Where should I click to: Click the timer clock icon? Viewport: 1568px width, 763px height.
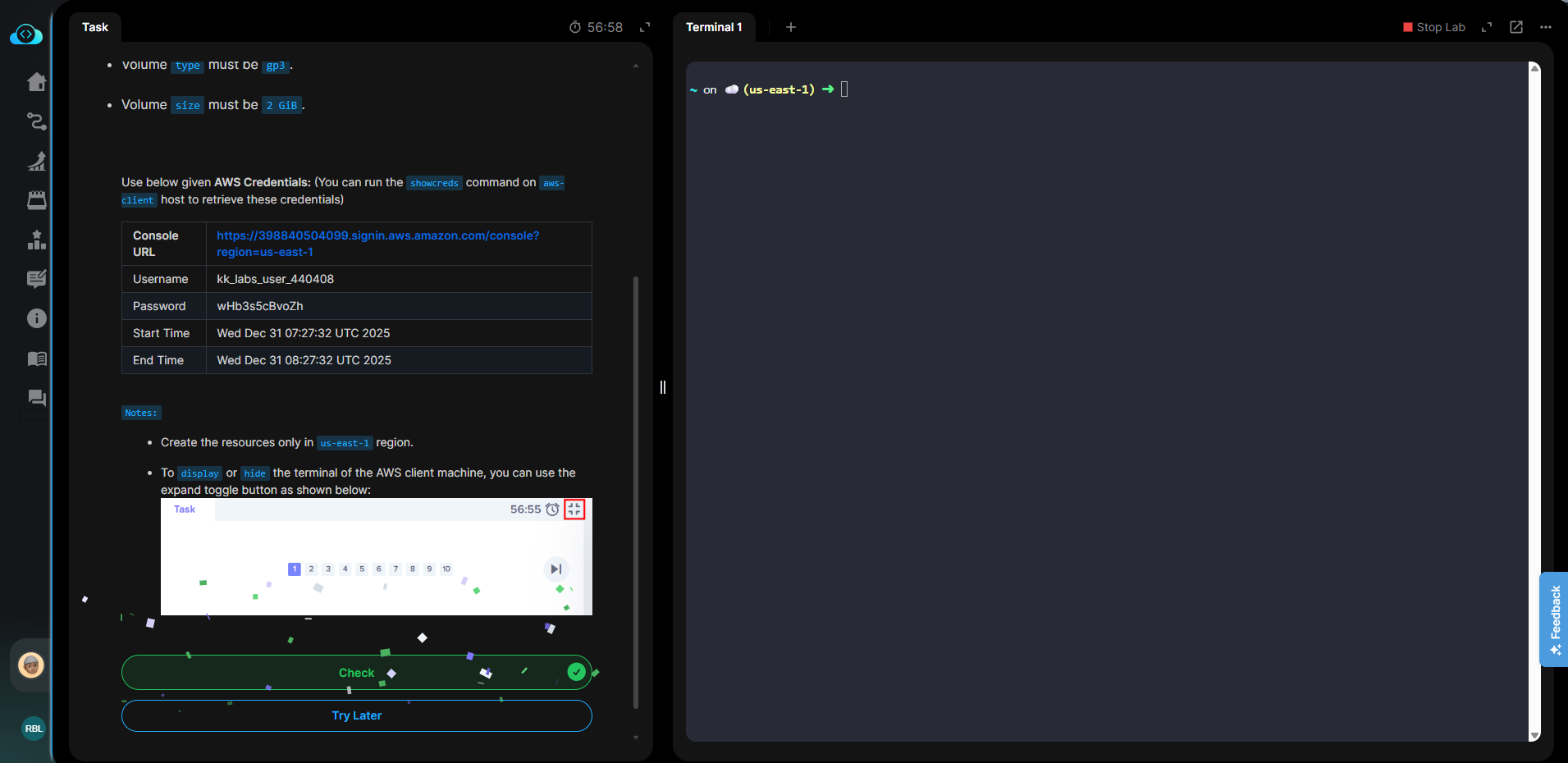pos(575,27)
